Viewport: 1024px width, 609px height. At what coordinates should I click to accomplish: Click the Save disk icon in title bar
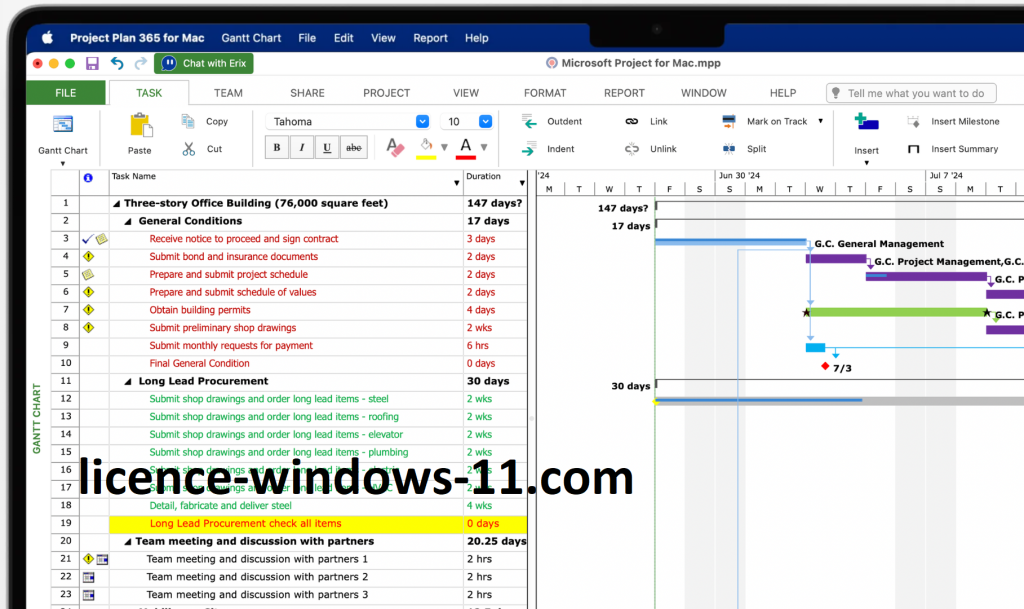coord(92,63)
